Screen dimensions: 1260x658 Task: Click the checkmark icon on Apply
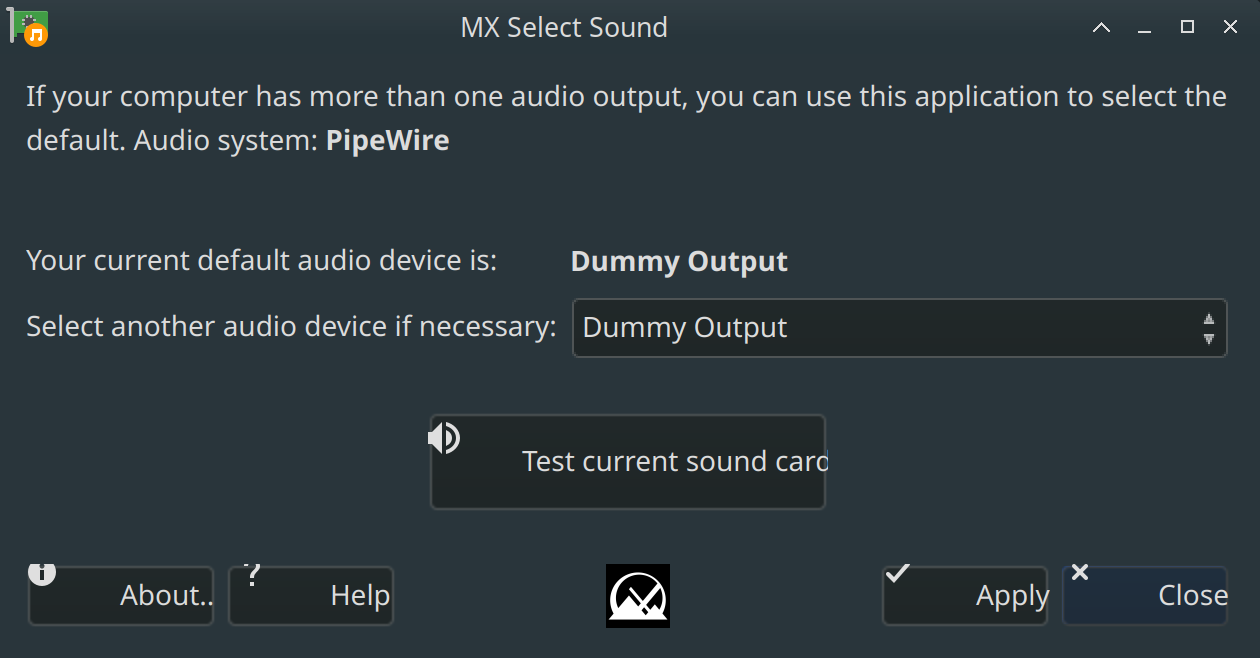[x=897, y=573]
